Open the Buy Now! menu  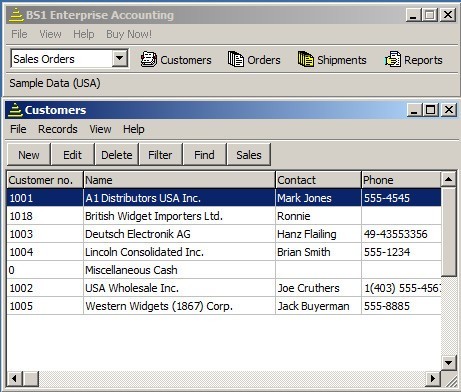tap(129, 34)
